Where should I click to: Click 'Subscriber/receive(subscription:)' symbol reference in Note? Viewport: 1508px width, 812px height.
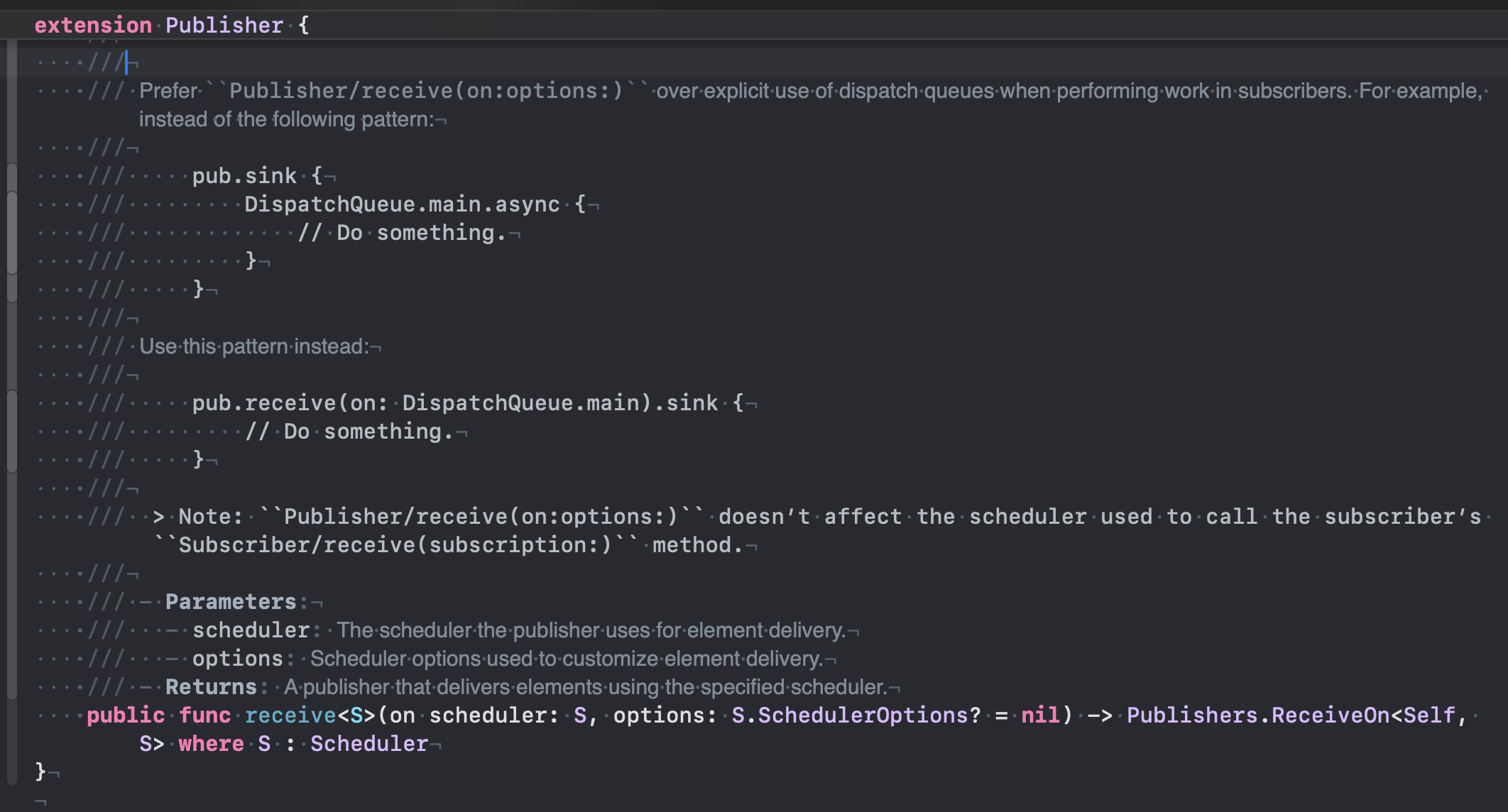(x=395, y=545)
